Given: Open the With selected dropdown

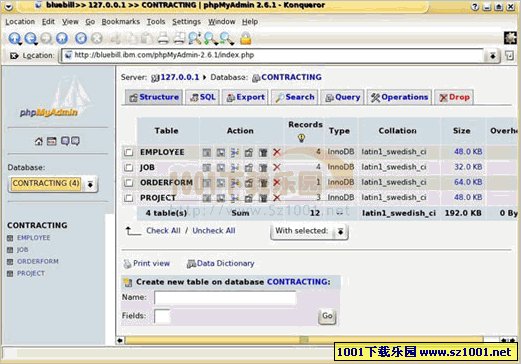Looking at the screenshot, I should pyautogui.click(x=309, y=231).
